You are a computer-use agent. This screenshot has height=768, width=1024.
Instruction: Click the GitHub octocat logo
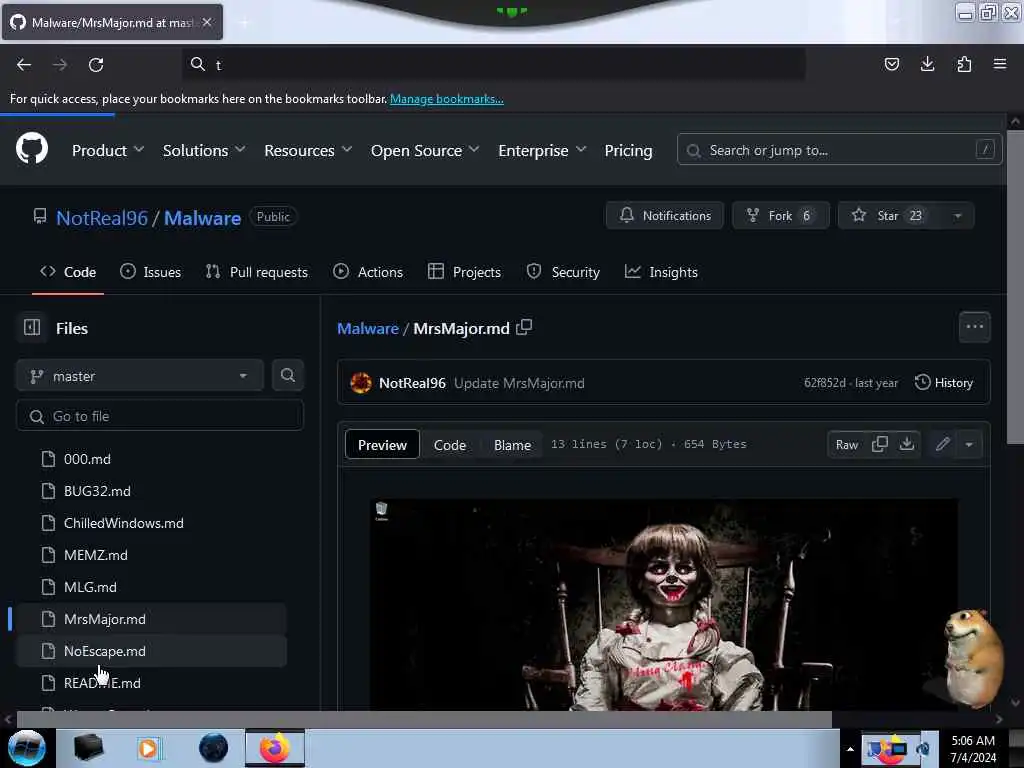[x=32, y=149]
